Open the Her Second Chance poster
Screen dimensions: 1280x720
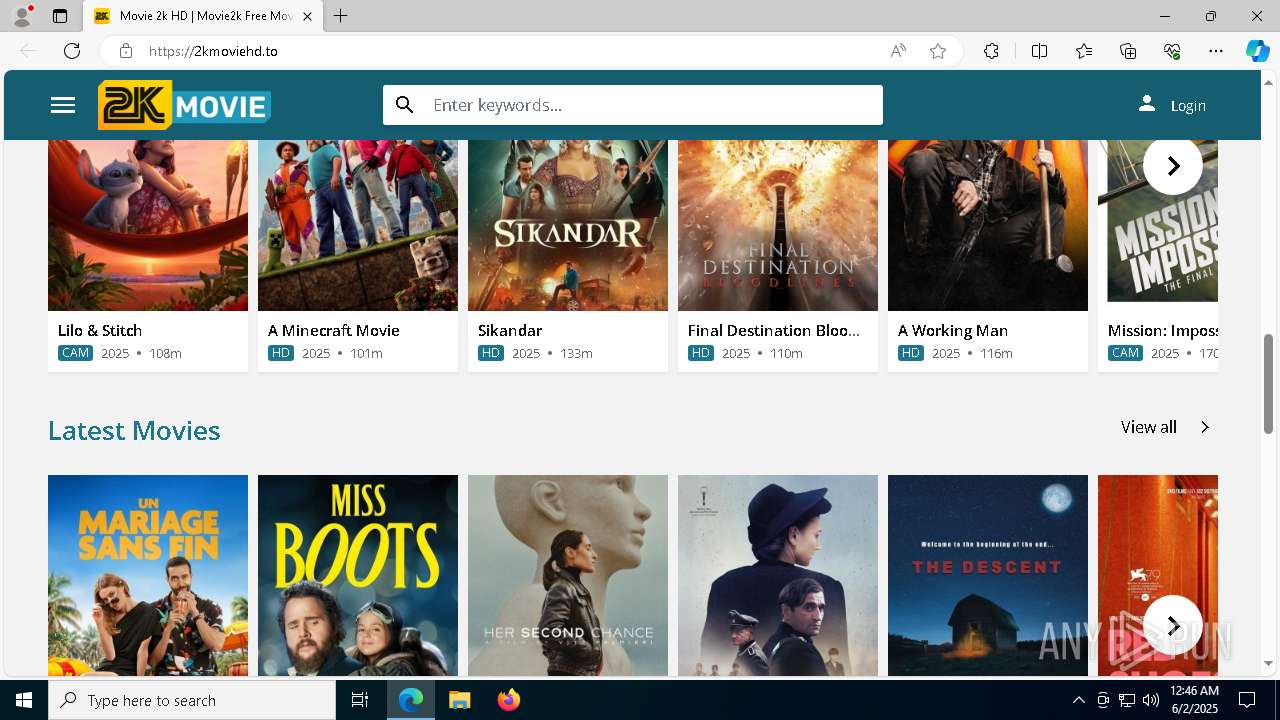568,575
